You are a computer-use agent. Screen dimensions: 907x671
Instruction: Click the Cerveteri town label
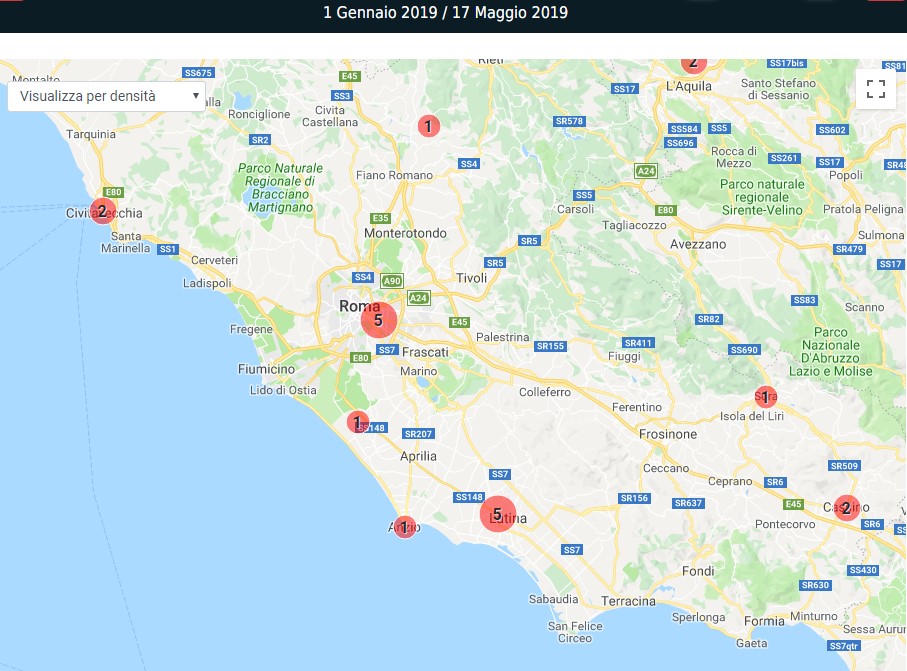215,260
